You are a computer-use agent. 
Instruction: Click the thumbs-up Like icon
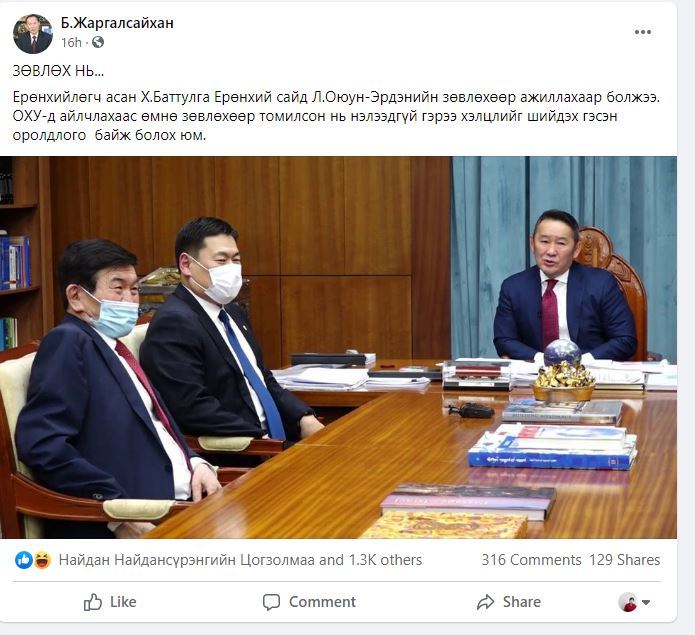pyautogui.click(x=93, y=602)
